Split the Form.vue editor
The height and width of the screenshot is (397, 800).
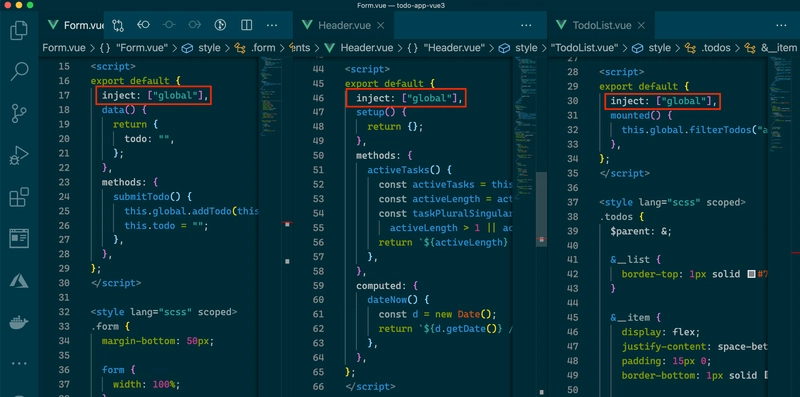(246, 25)
